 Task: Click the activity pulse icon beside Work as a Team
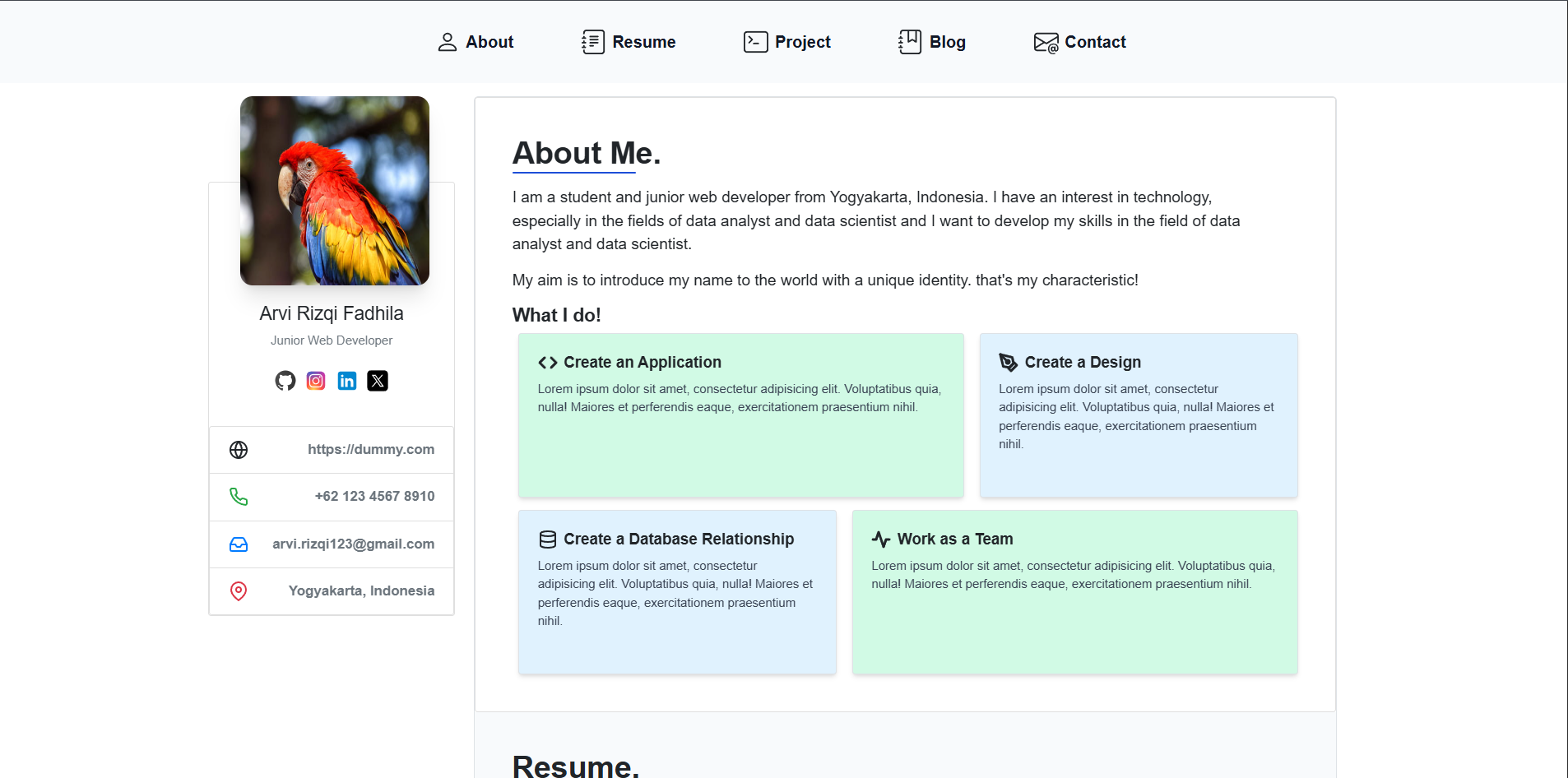881,540
